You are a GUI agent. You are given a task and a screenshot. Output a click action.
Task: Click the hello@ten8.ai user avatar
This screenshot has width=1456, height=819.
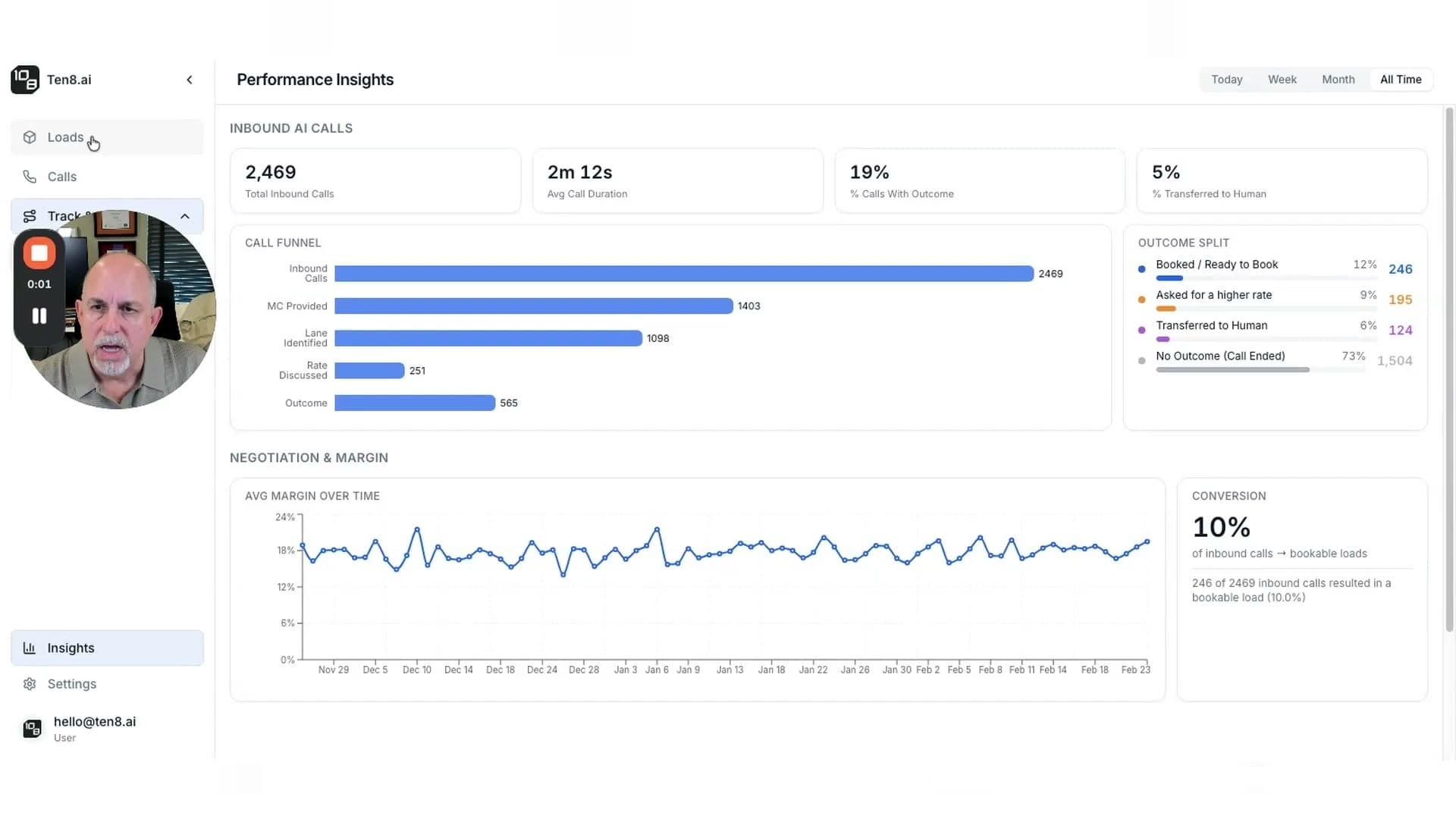[32, 729]
